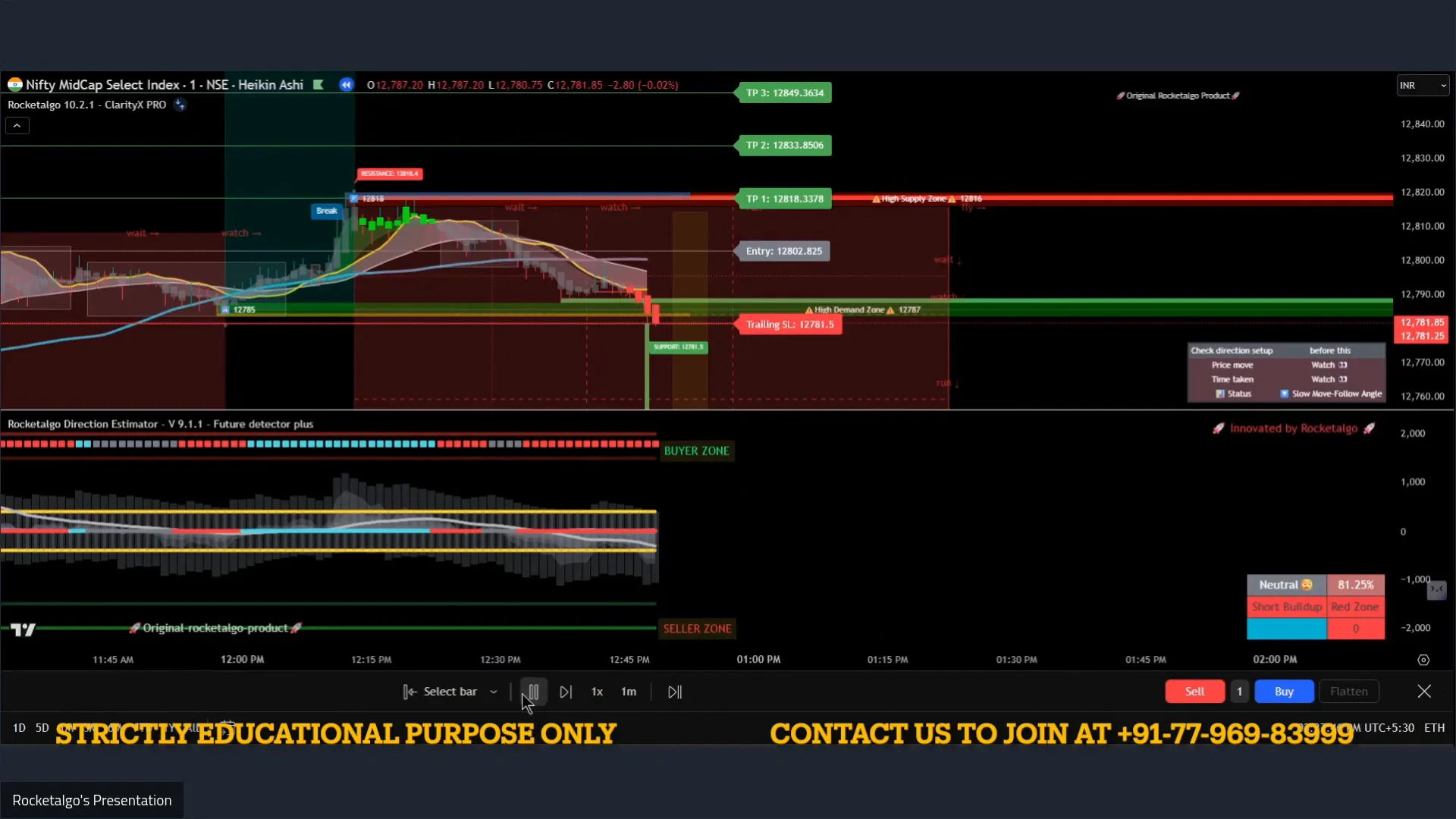Click the red Sell button
This screenshot has width=1456, height=819.
1195,692
